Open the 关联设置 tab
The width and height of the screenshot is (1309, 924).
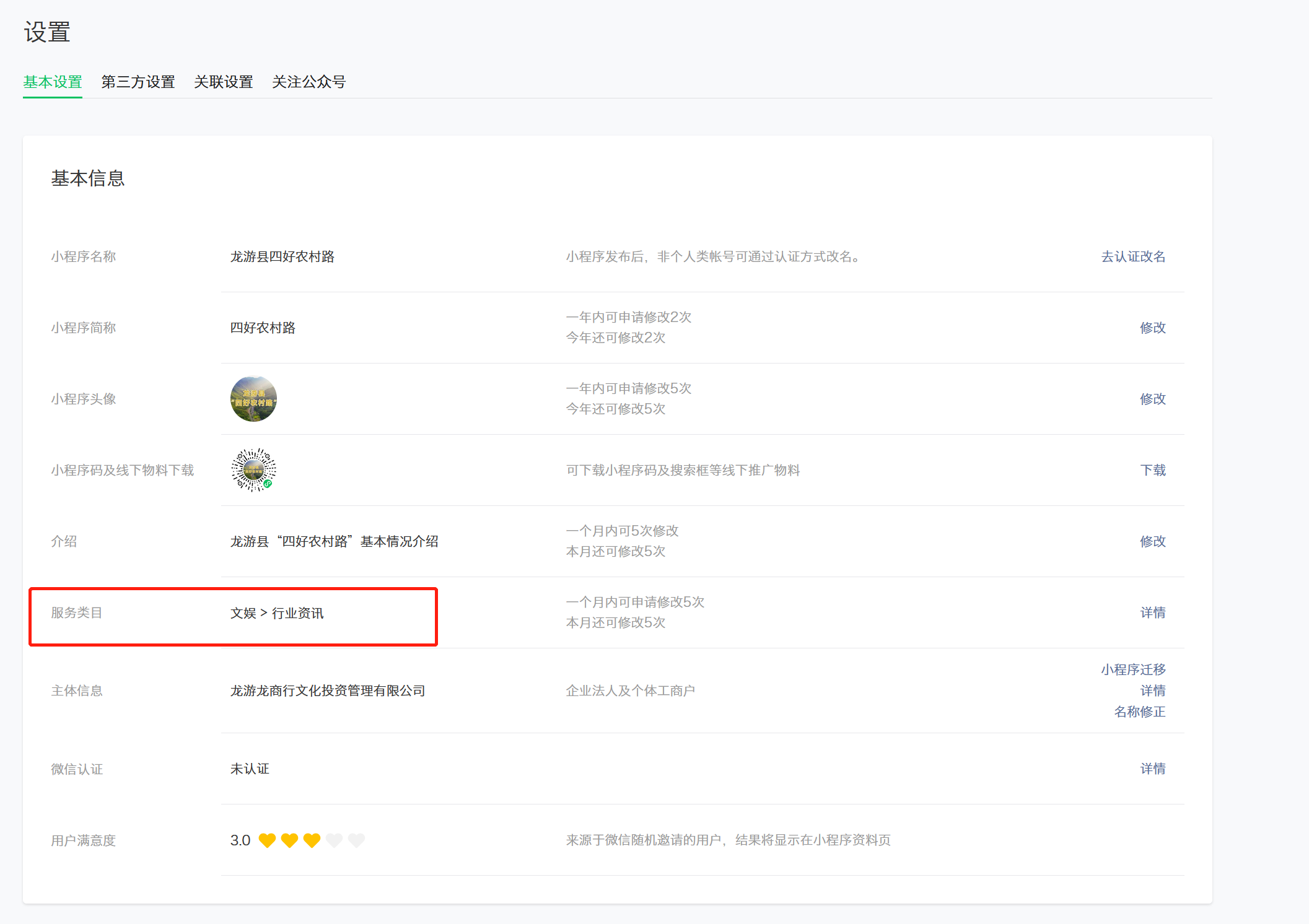click(224, 82)
